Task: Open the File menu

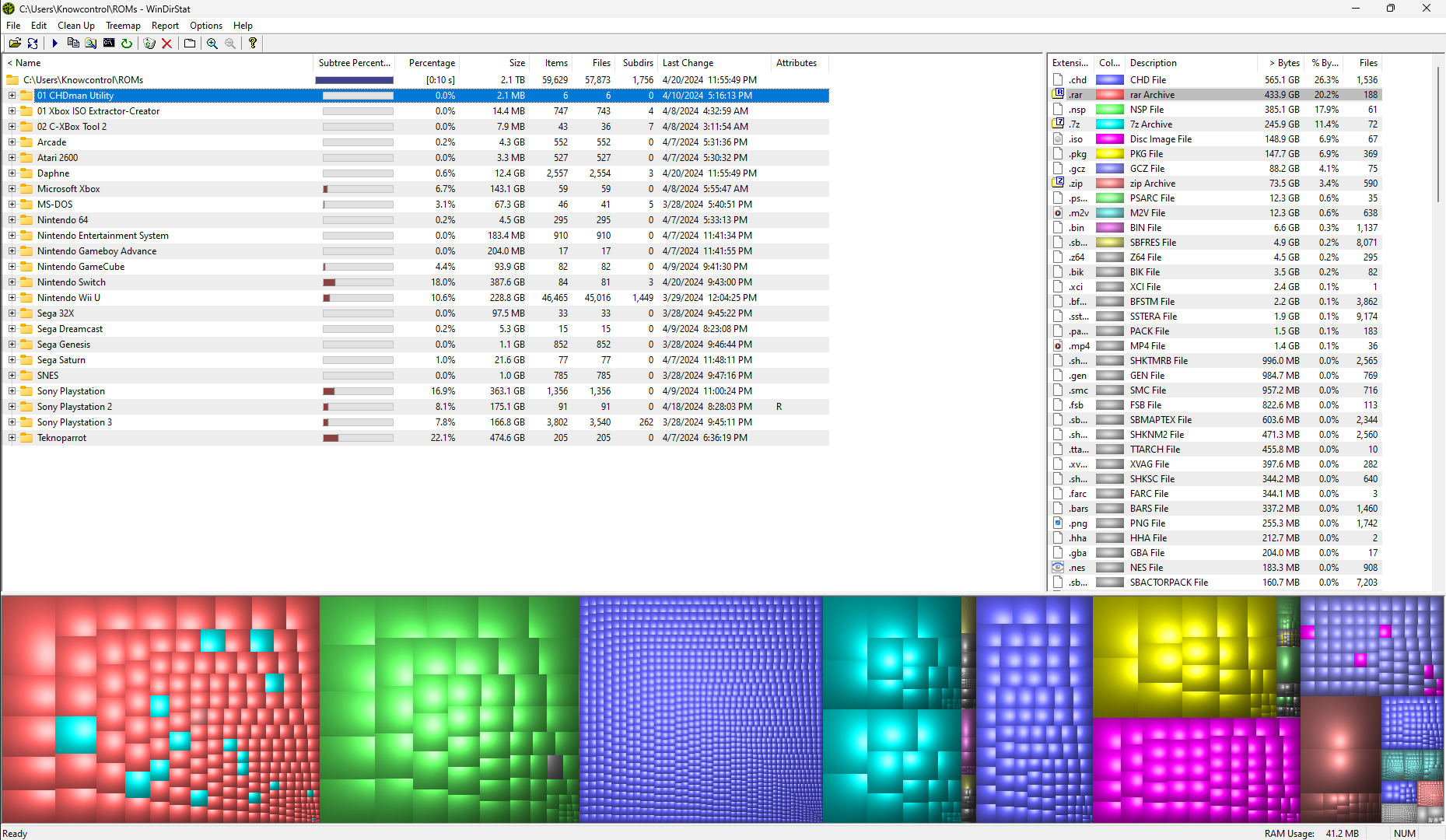Action: click(x=13, y=26)
